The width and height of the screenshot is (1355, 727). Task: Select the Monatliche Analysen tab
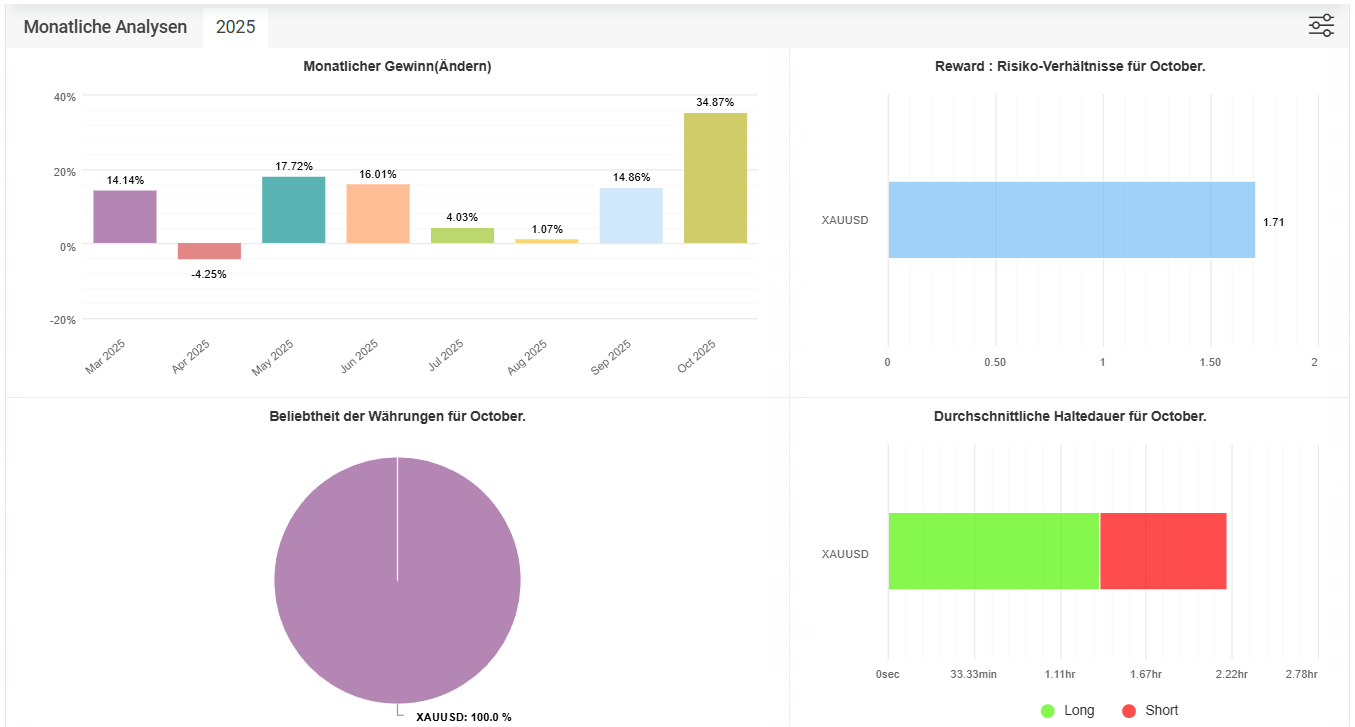(x=105, y=27)
